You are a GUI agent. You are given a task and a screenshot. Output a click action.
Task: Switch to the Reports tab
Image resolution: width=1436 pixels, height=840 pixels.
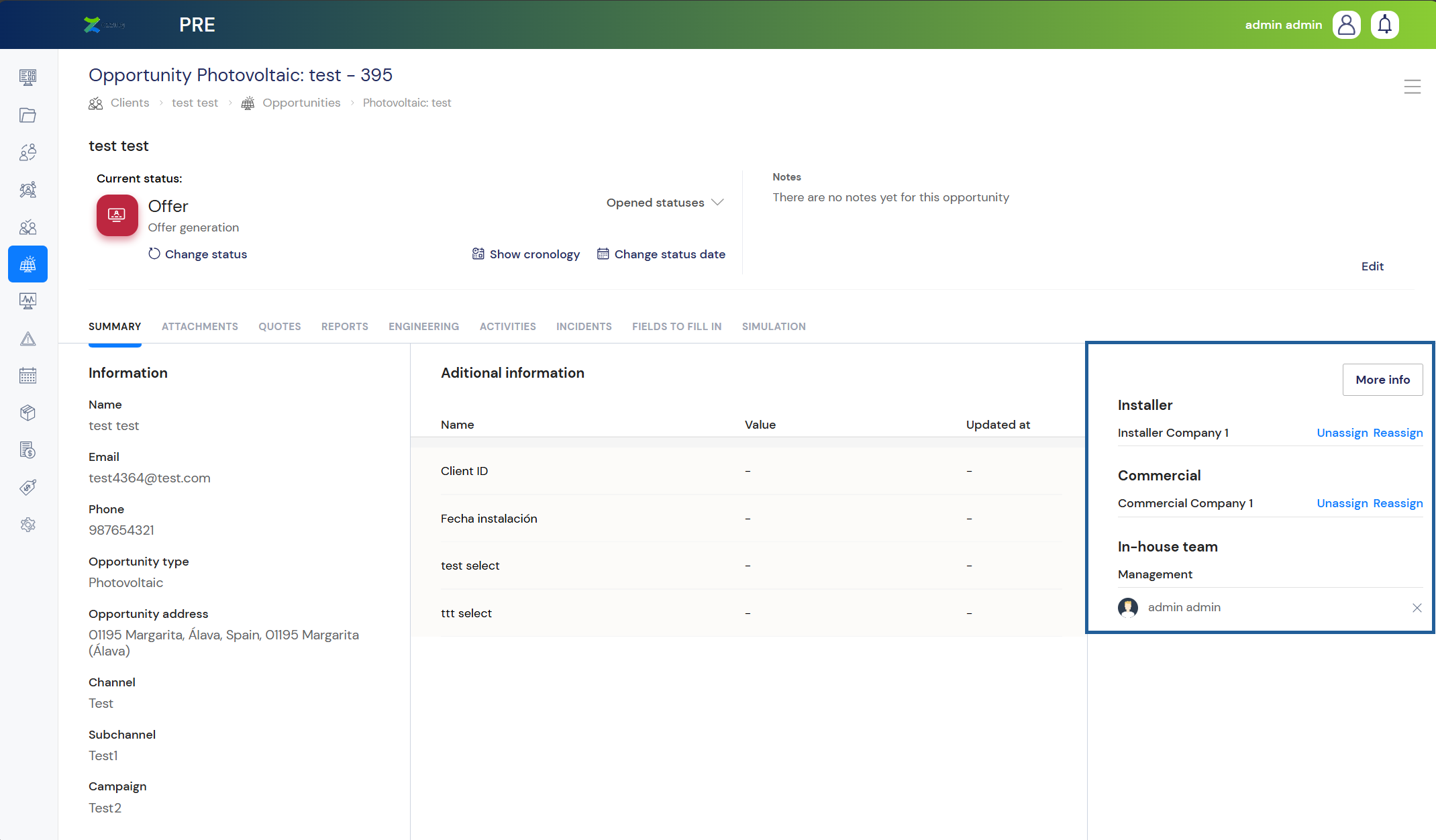345,327
